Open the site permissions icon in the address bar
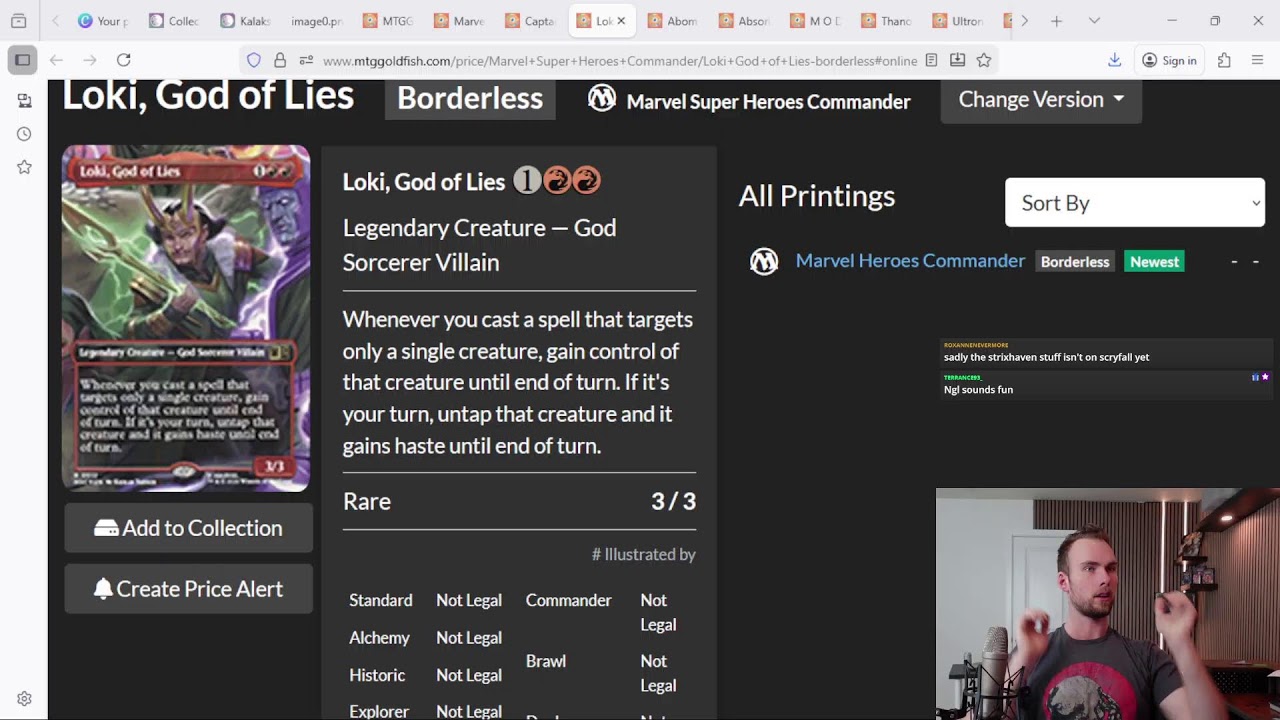 click(306, 60)
